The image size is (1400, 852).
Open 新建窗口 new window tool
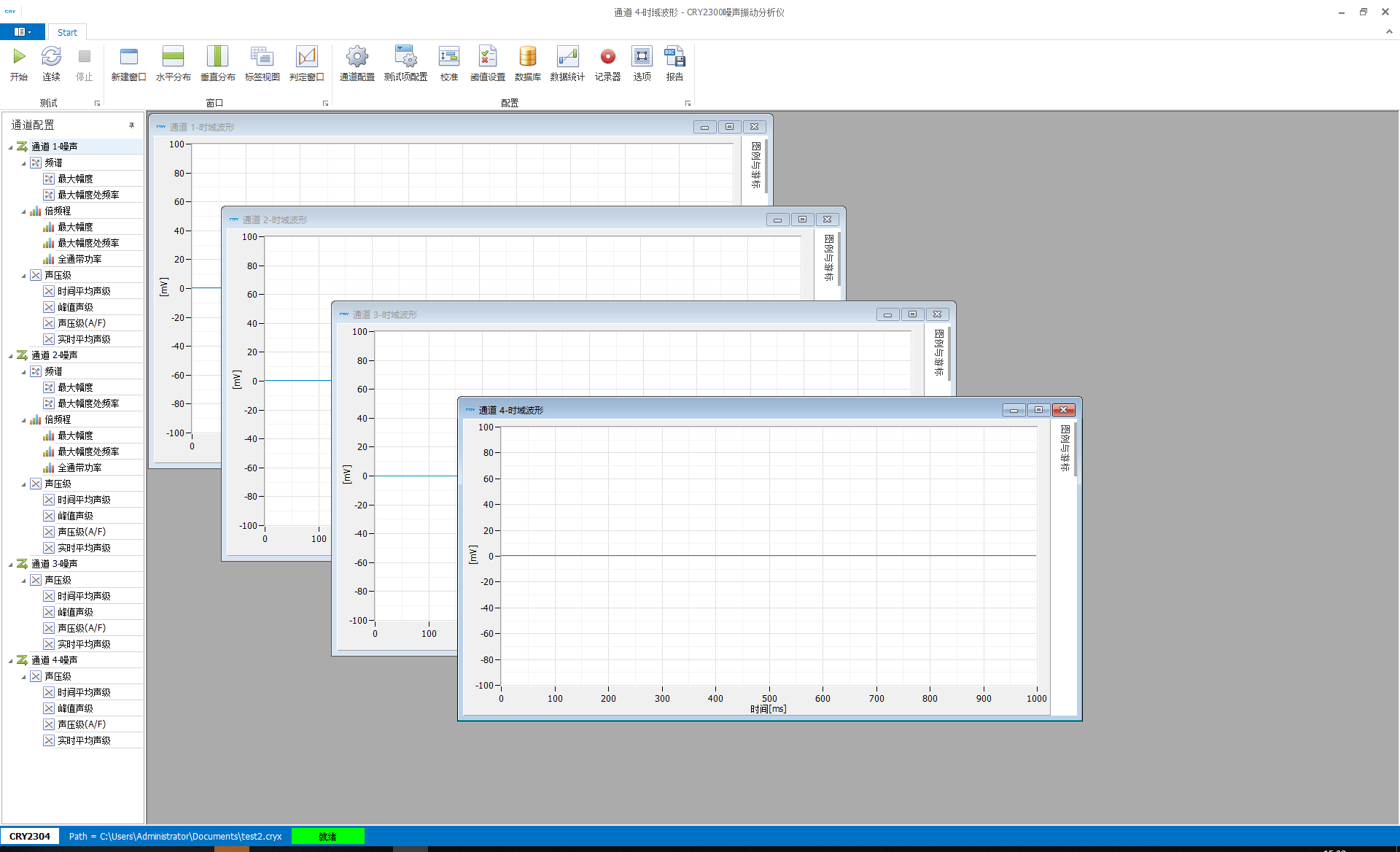coord(128,57)
